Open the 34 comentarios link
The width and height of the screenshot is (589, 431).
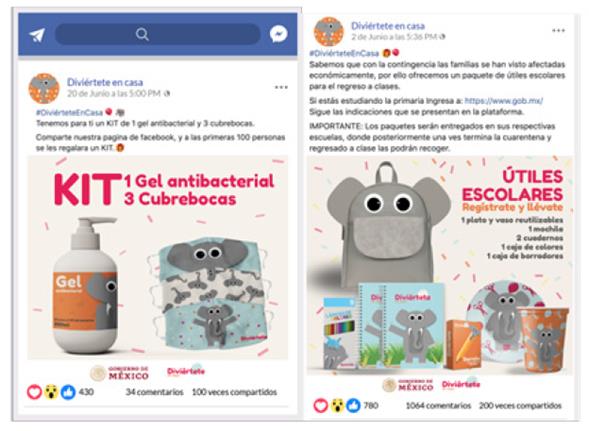154,392
